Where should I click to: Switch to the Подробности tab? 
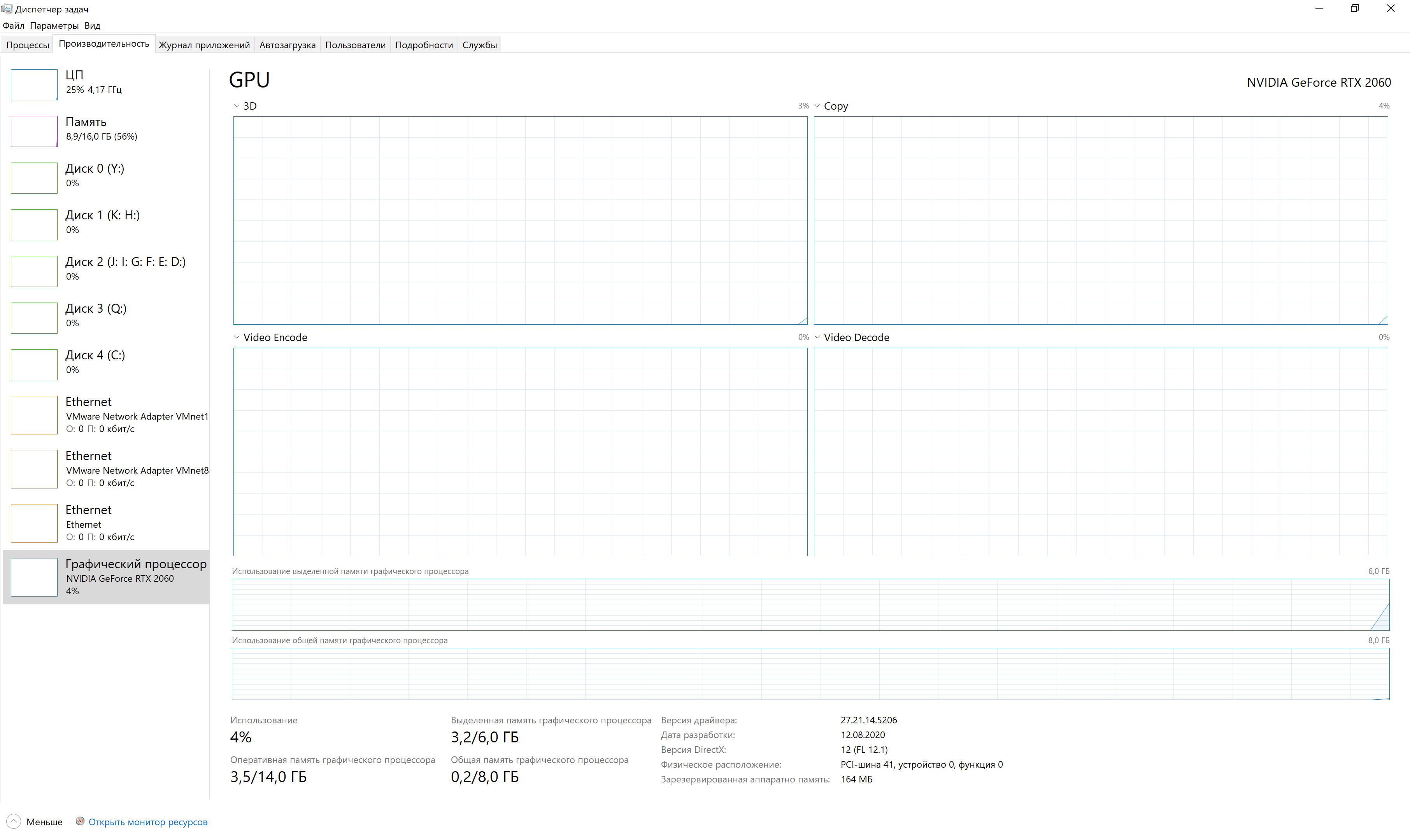[x=424, y=45]
